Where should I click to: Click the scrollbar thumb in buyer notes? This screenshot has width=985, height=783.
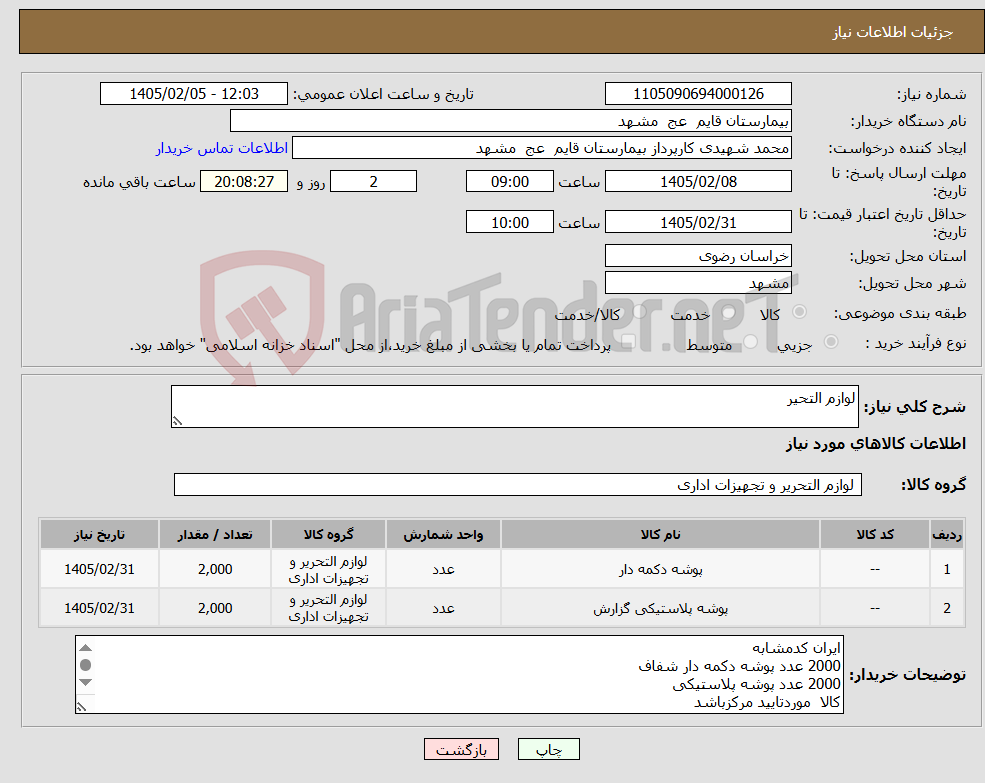click(x=86, y=665)
